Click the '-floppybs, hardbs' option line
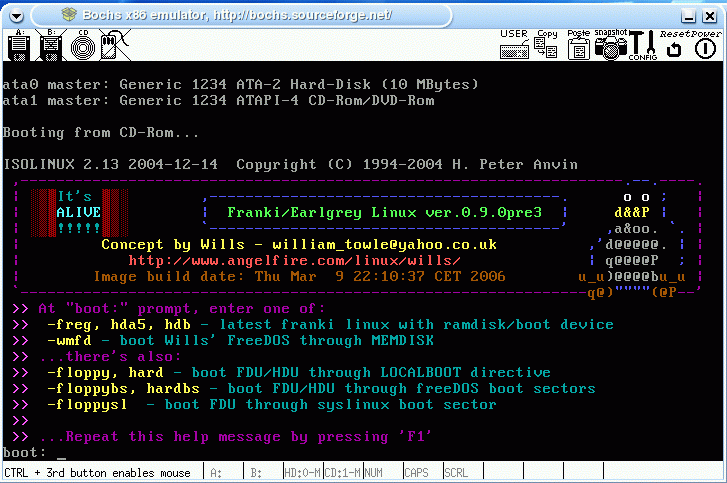The height and width of the screenshot is (483, 727). pos(321,388)
